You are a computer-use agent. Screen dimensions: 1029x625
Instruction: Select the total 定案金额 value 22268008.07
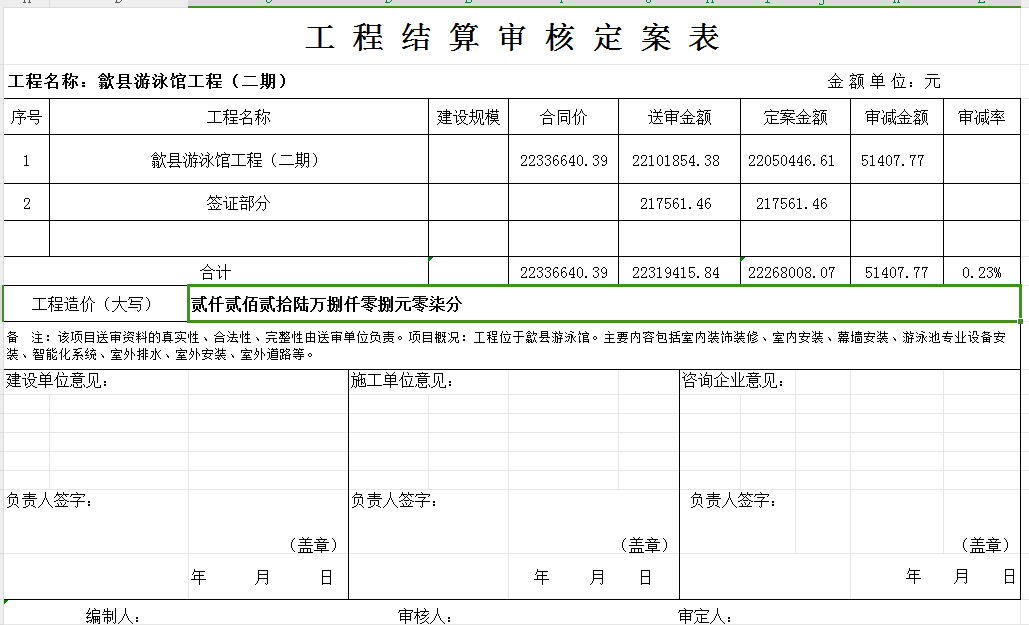click(x=791, y=272)
